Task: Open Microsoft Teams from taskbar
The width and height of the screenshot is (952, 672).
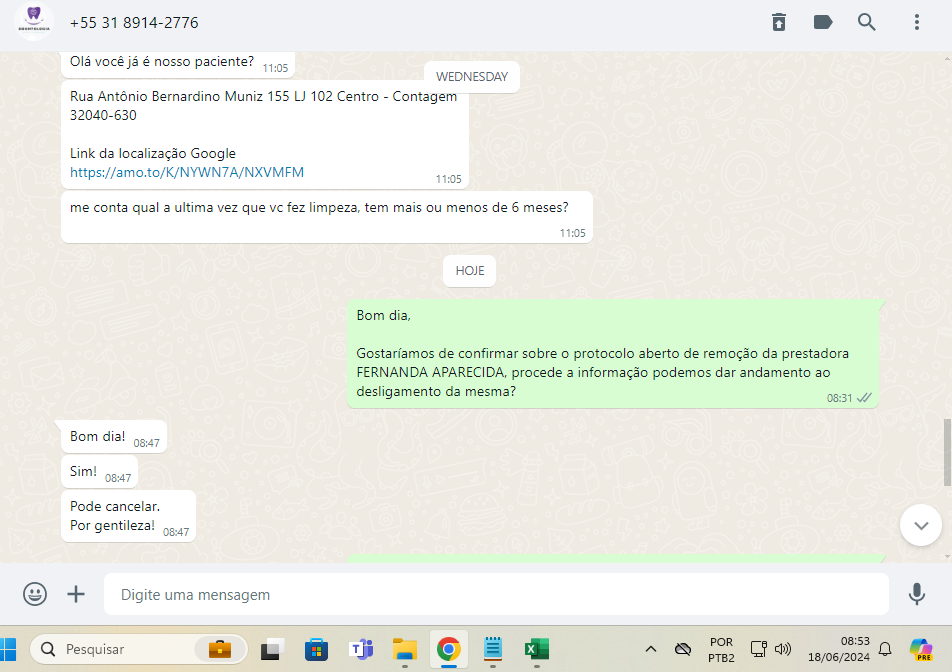Action: [361, 649]
